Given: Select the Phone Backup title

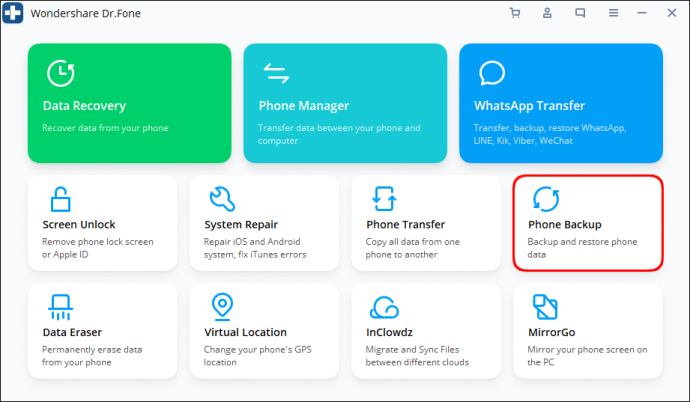Looking at the screenshot, I should [x=565, y=225].
